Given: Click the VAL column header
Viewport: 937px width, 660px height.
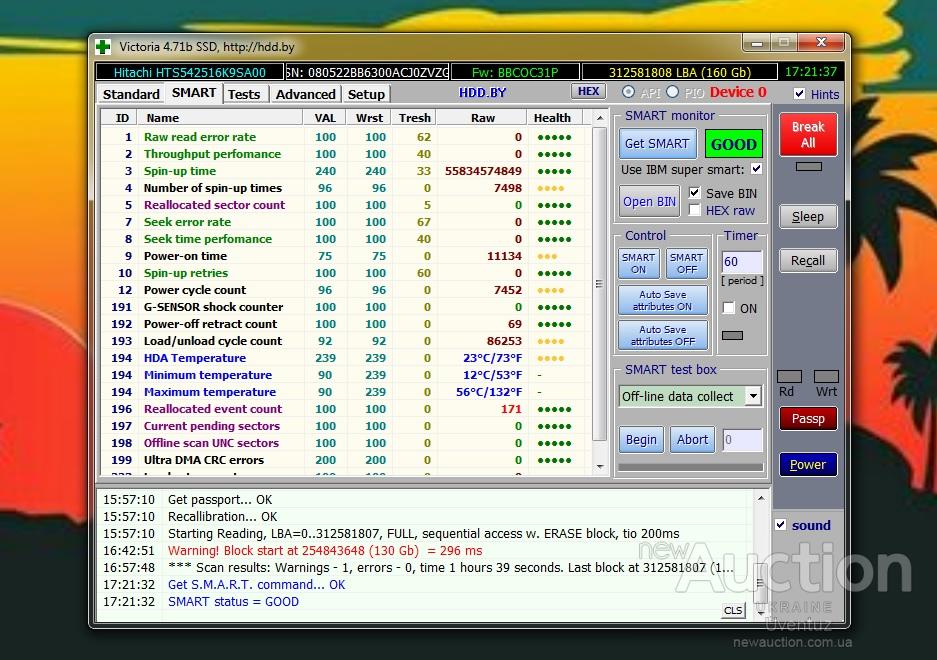Looking at the screenshot, I should pyautogui.click(x=325, y=118).
